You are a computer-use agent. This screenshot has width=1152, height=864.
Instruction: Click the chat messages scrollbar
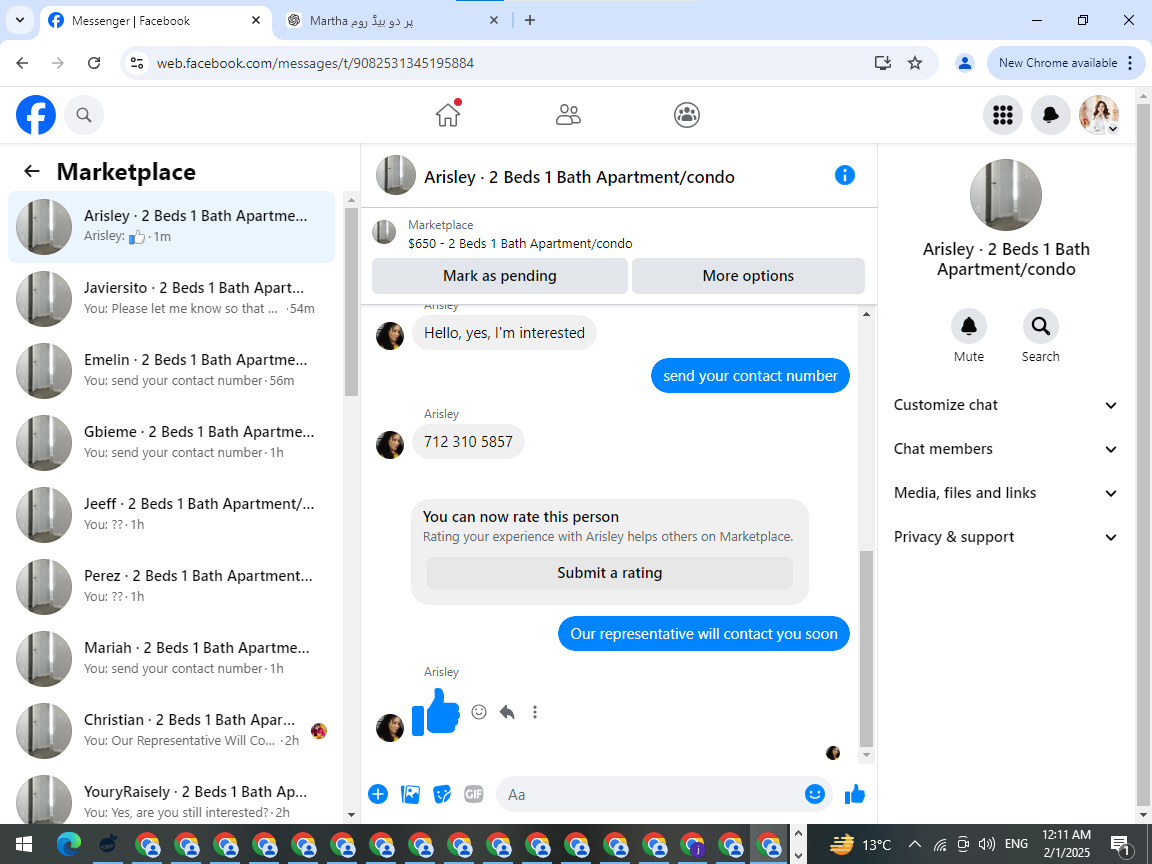866,649
